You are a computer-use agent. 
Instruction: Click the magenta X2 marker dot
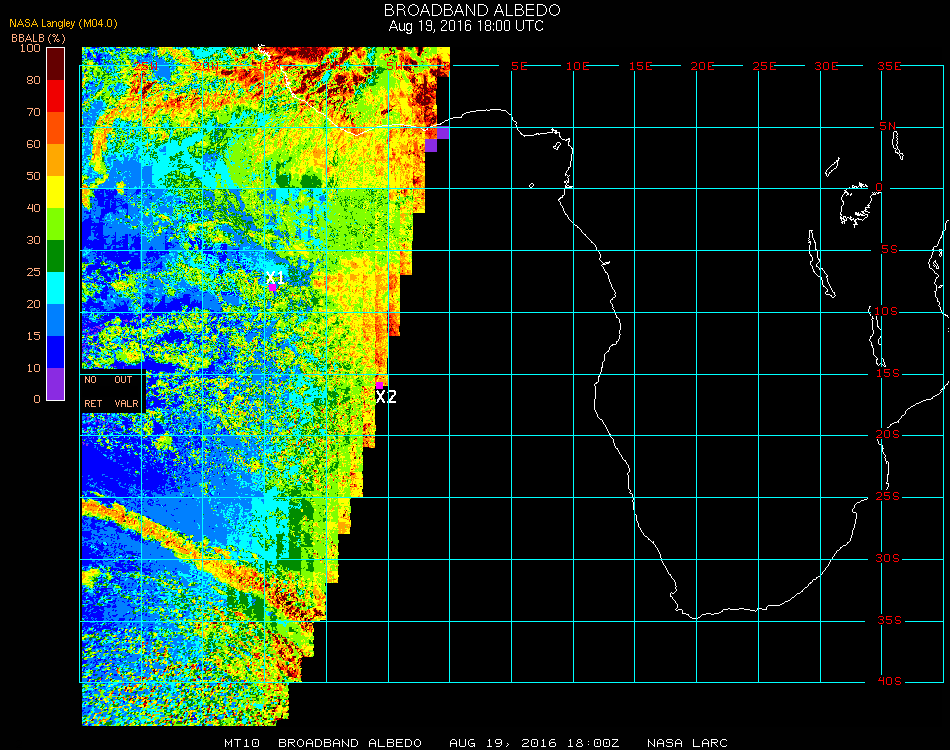click(380, 384)
